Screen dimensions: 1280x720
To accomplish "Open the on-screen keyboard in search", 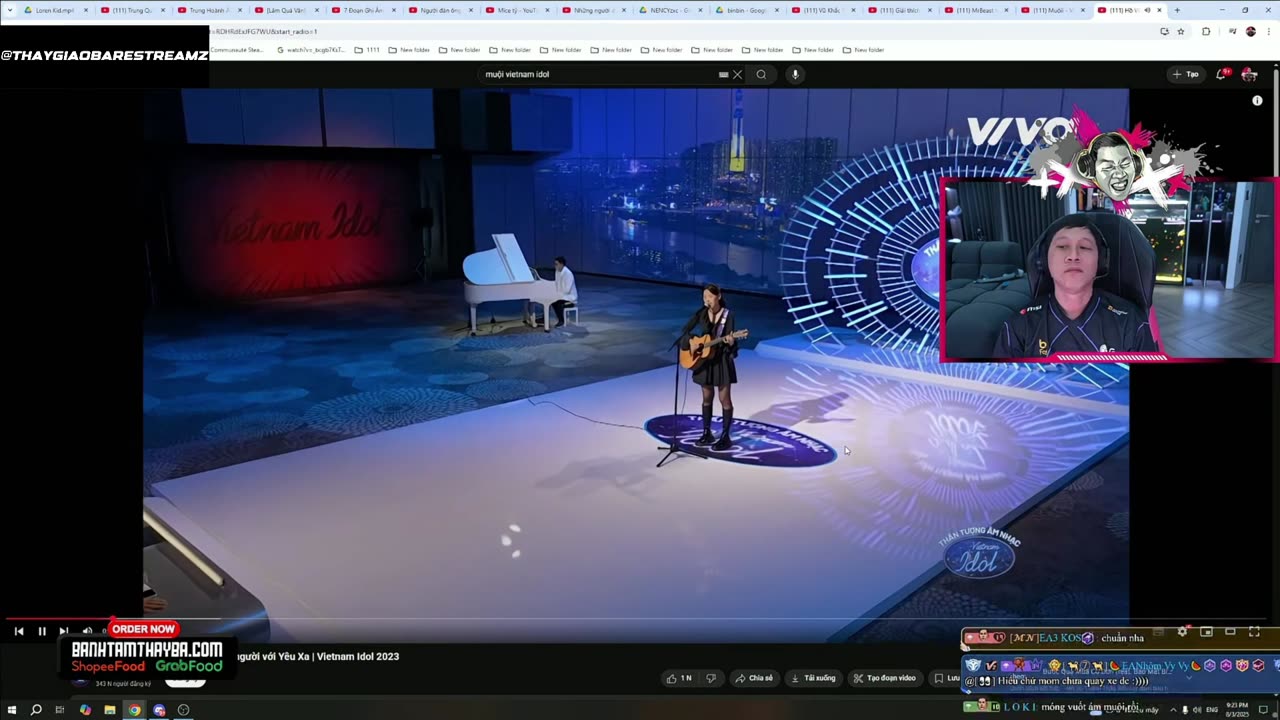I will tap(723, 74).
